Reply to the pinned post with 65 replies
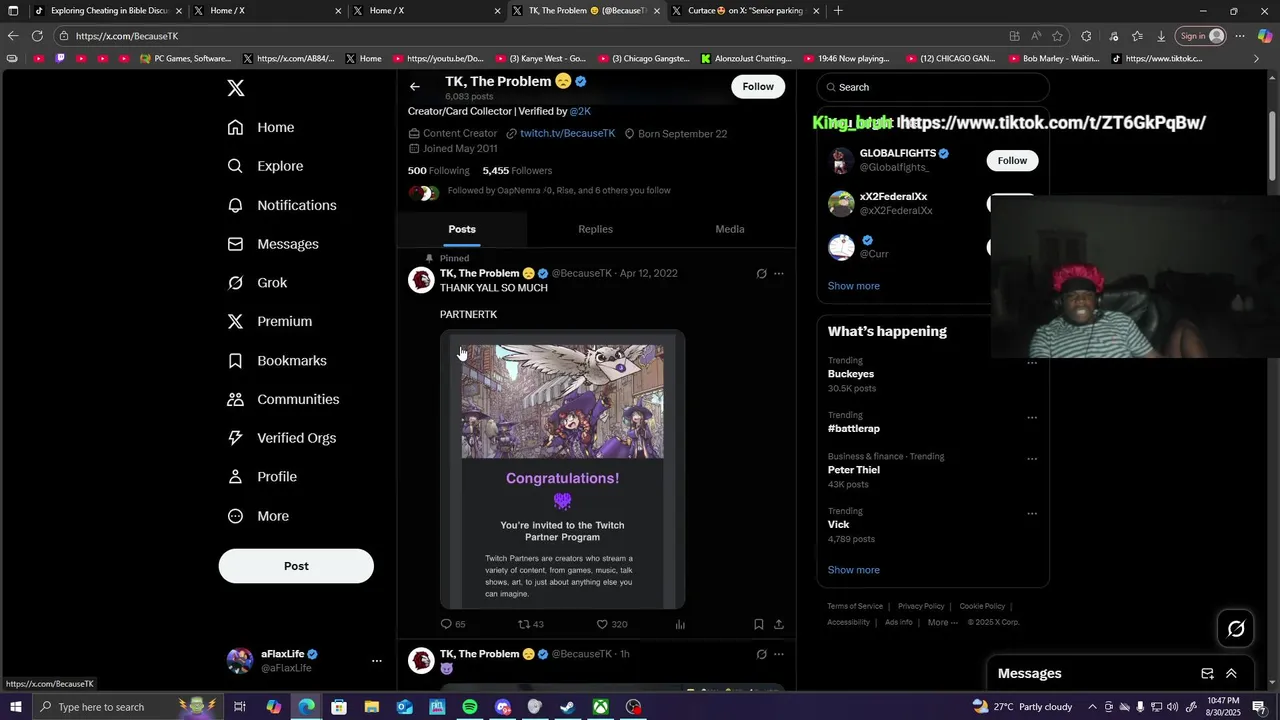The width and height of the screenshot is (1280, 720). pyautogui.click(x=453, y=624)
